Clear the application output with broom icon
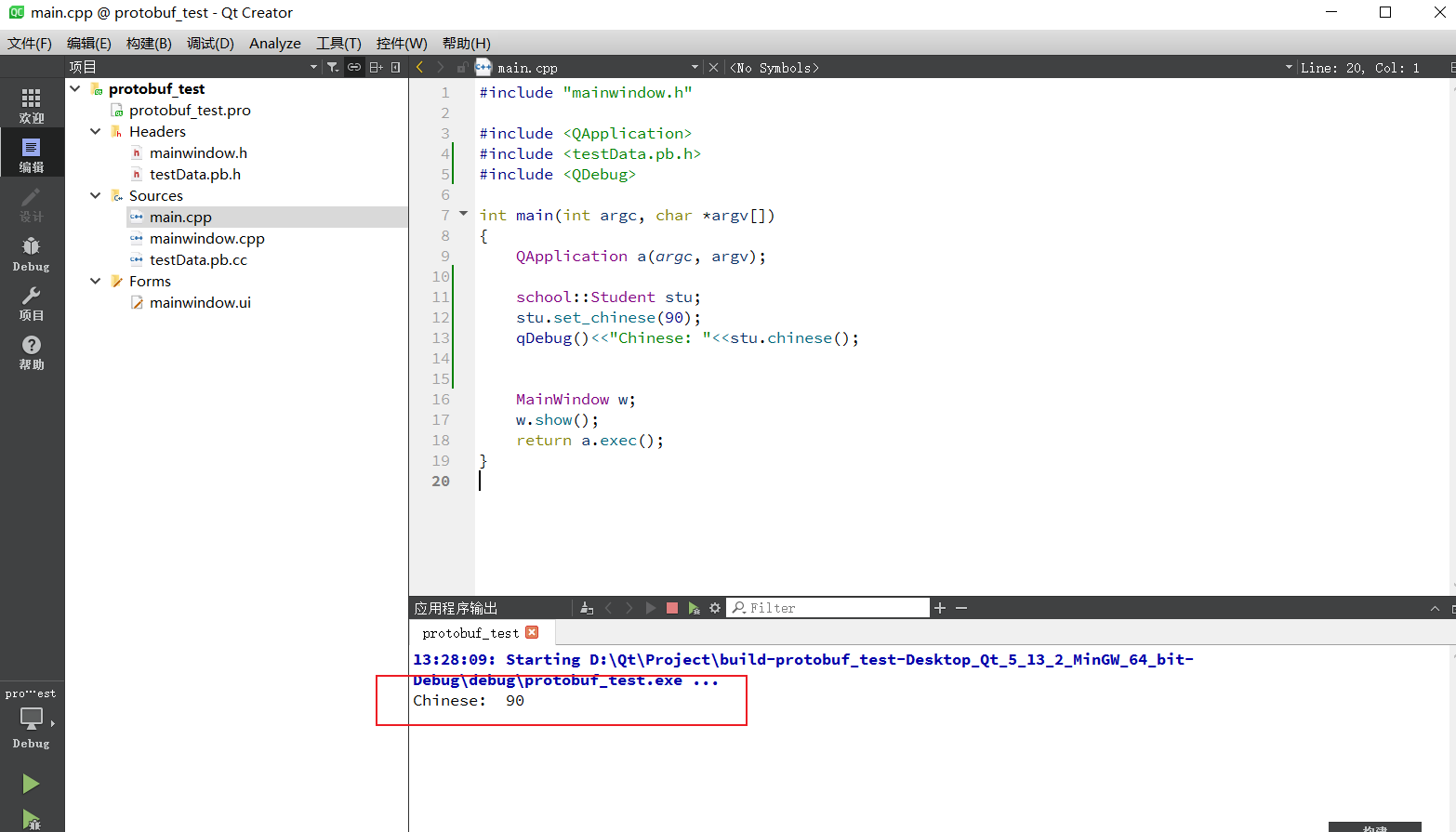Viewport: 1456px width, 832px height. [585, 607]
